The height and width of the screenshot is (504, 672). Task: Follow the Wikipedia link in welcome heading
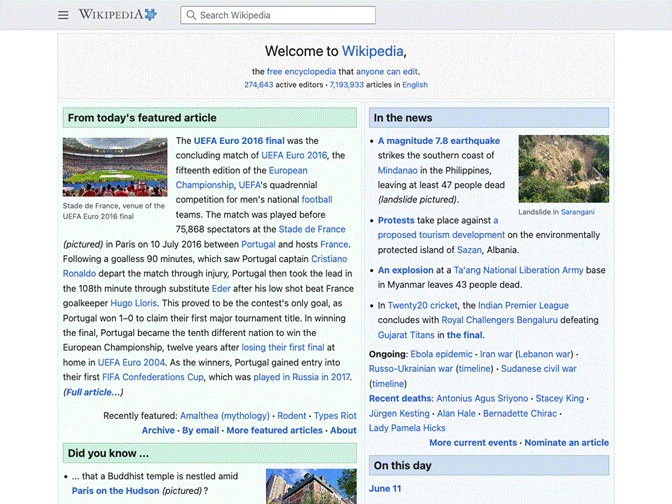tap(372, 51)
